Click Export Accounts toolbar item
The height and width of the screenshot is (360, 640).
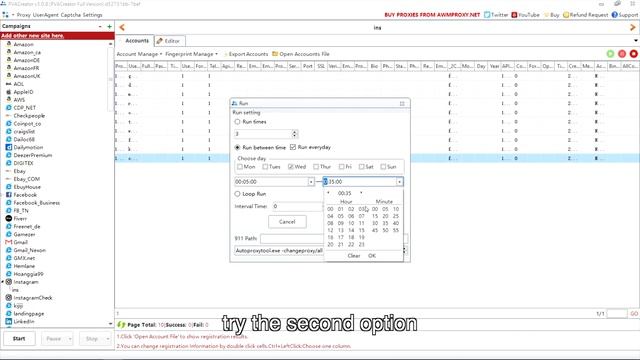(246, 54)
